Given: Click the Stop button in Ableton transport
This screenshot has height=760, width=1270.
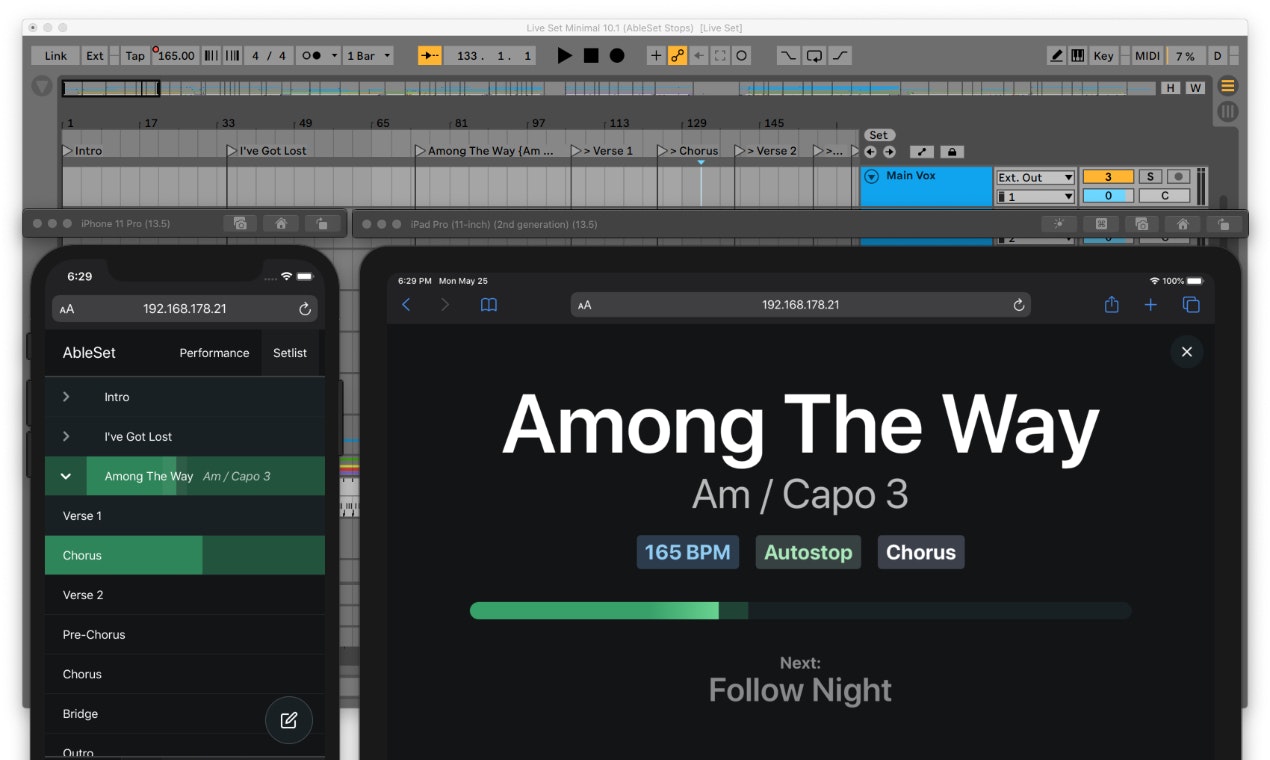Looking at the screenshot, I should [x=591, y=56].
